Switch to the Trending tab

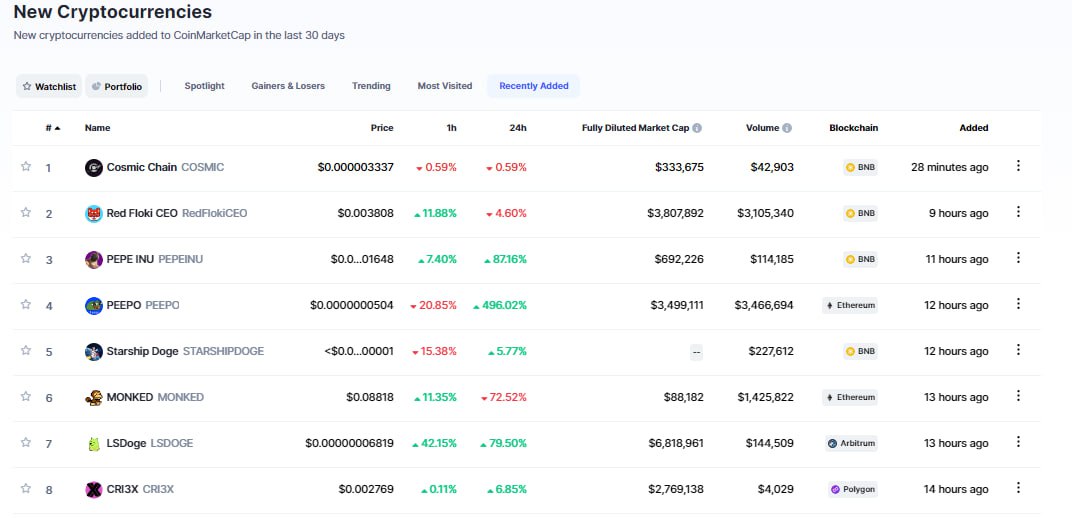(x=371, y=86)
